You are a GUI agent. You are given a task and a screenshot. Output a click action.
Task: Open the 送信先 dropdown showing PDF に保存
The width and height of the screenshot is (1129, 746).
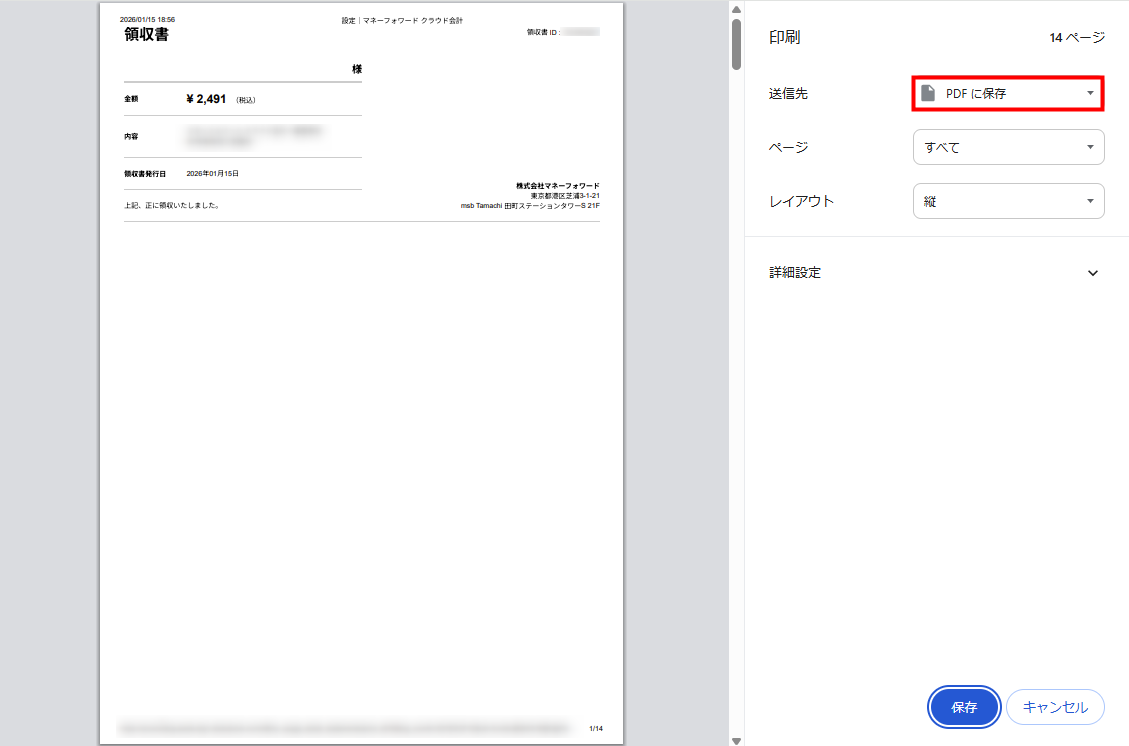point(1008,93)
